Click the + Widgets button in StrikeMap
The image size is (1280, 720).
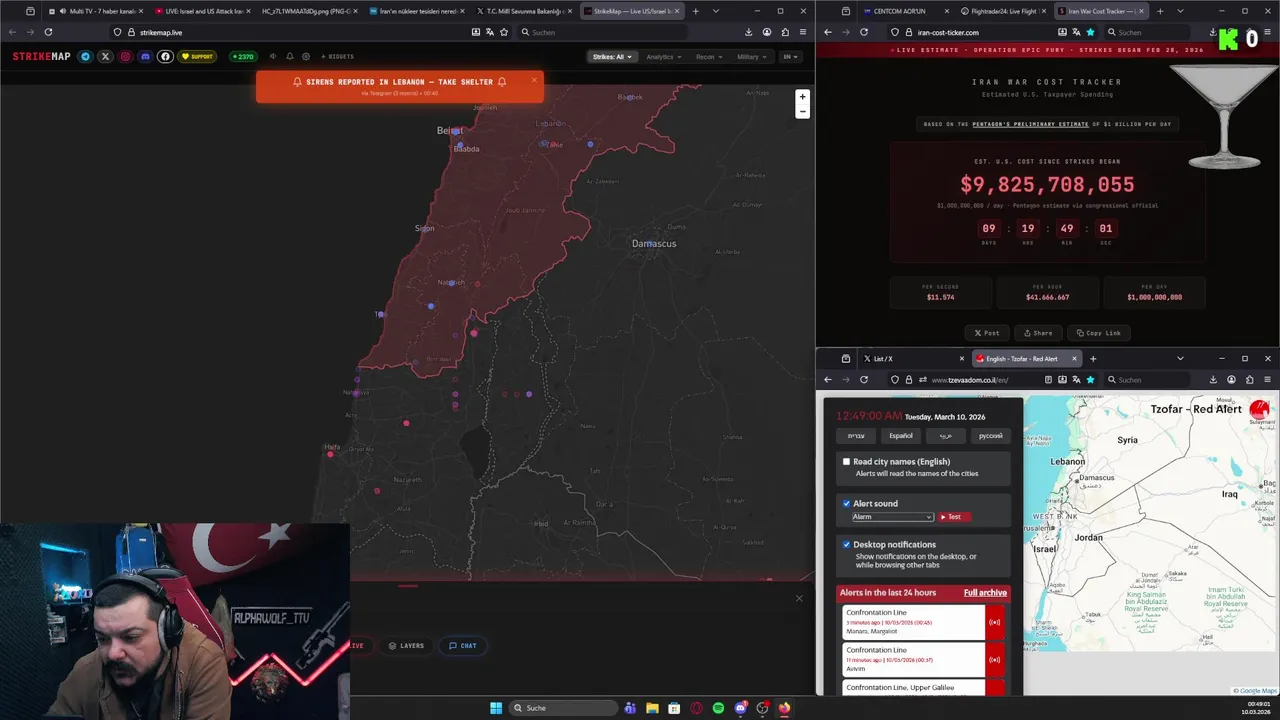coord(337,57)
